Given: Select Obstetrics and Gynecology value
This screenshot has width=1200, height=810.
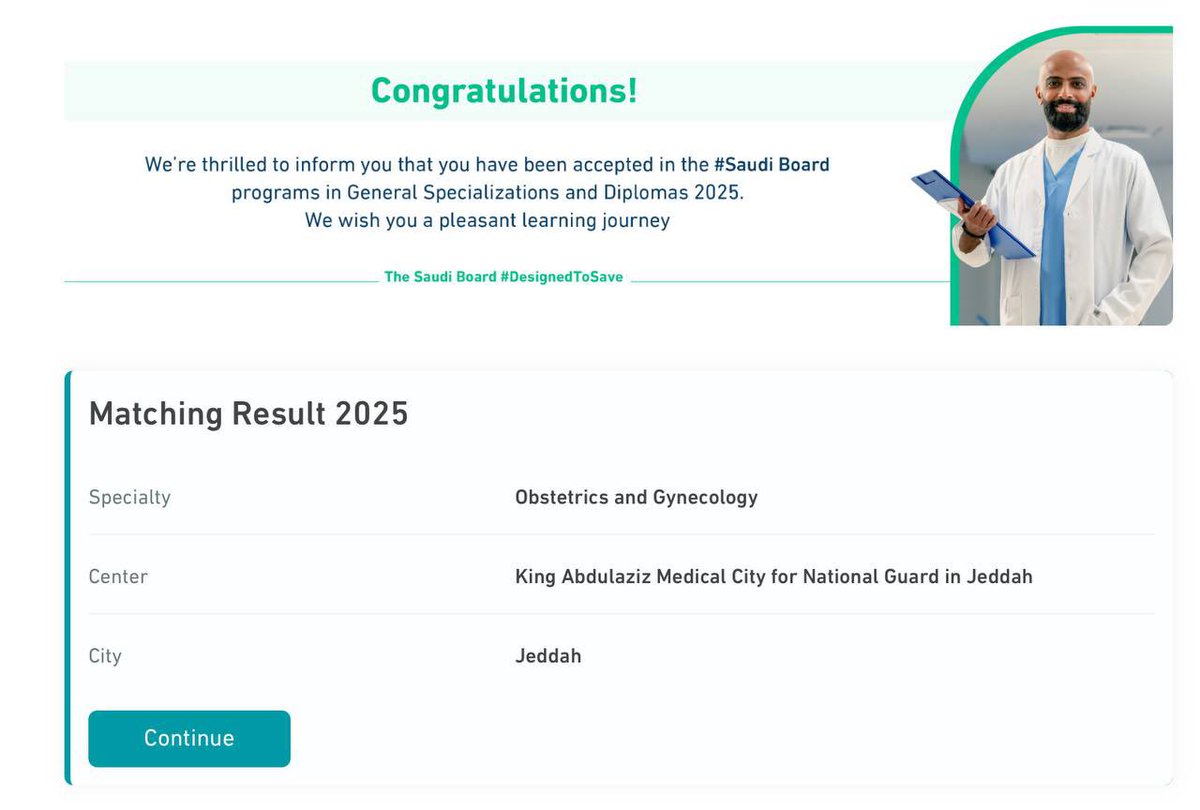Looking at the screenshot, I should pyautogui.click(x=636, y=497).
